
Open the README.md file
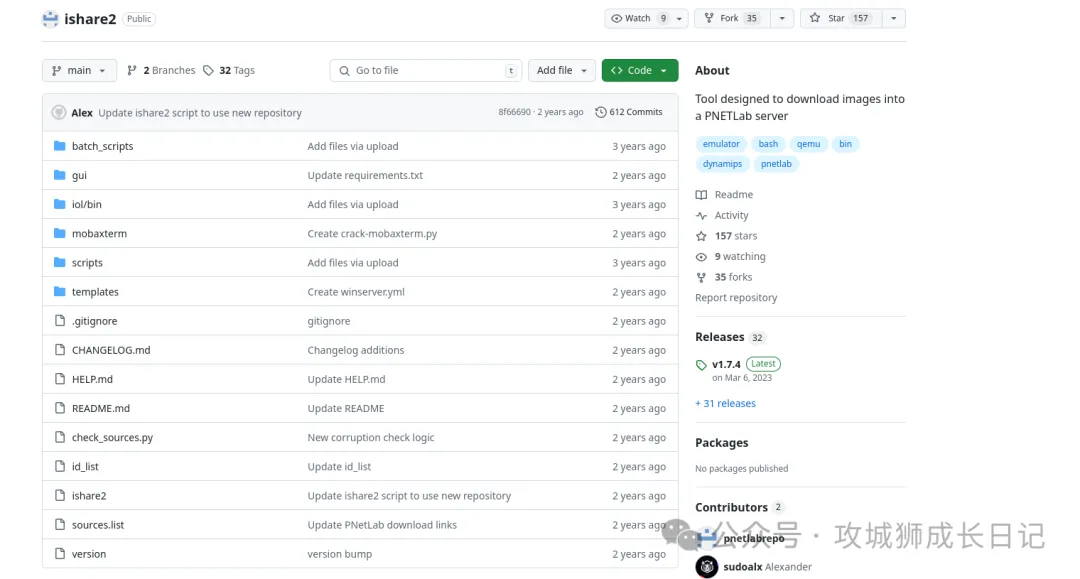tap(101, 408)
